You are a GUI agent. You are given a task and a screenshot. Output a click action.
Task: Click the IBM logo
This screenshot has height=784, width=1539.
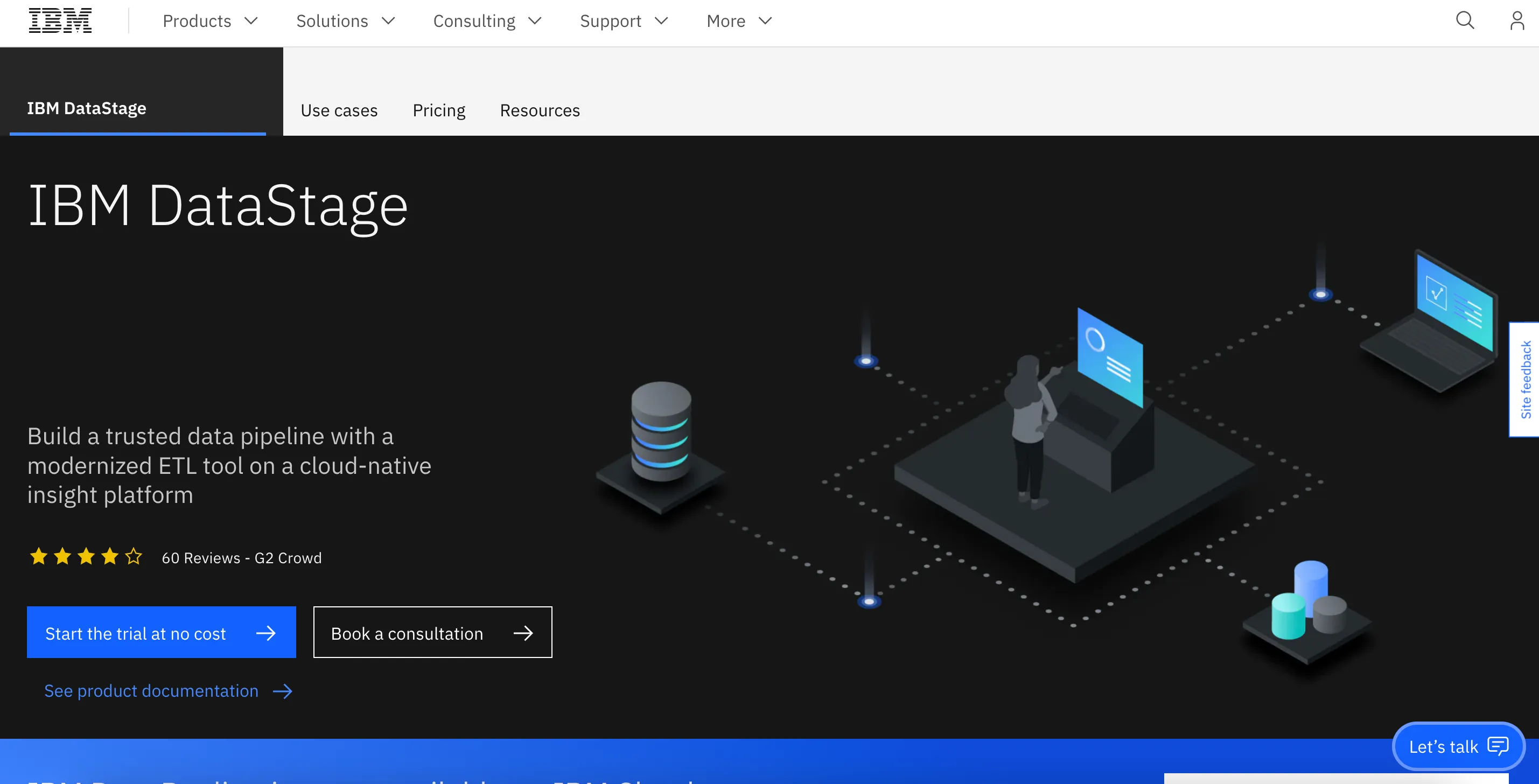point(60,21)
